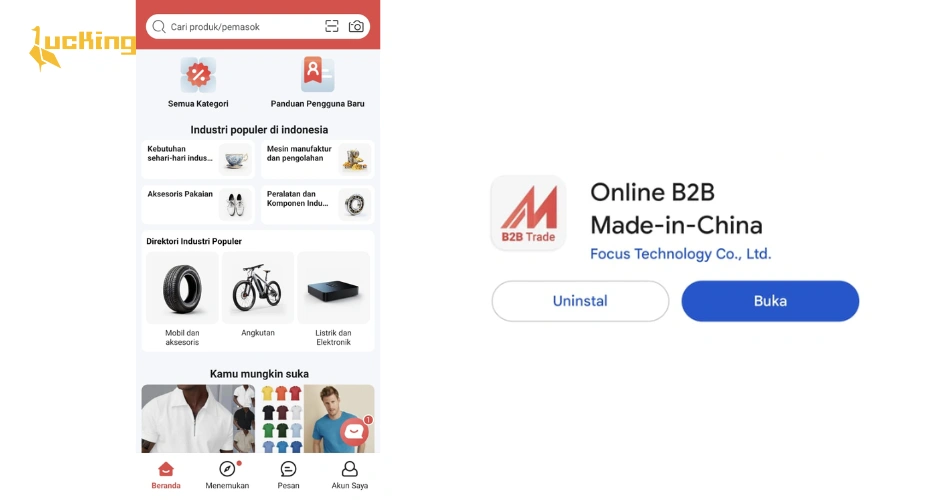Click the Uninstal button
Viewport: 934px width, 500px height.
coord(580,301)
